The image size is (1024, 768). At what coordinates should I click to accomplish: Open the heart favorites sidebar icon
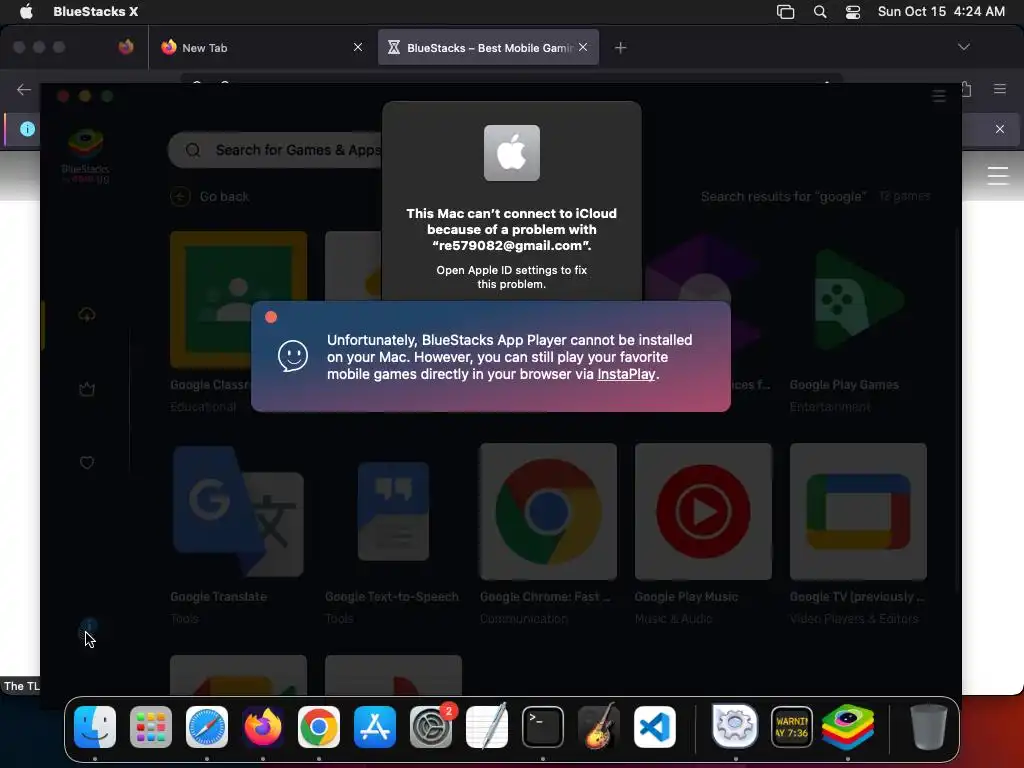coord(87,463)
